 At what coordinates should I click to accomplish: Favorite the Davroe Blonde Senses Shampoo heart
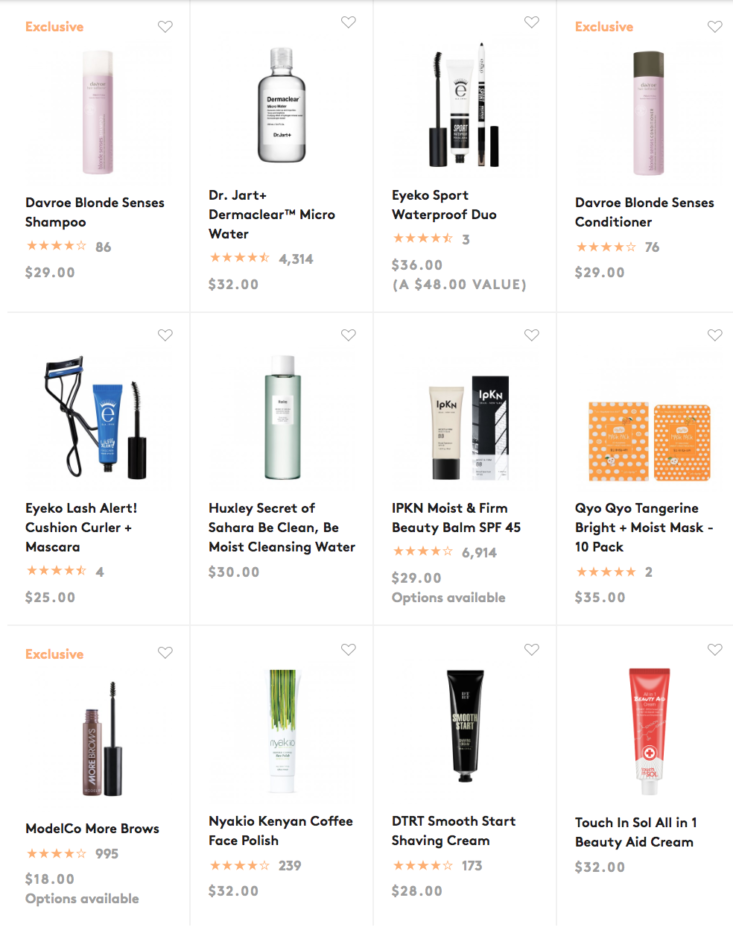click(x=165, y=26)
